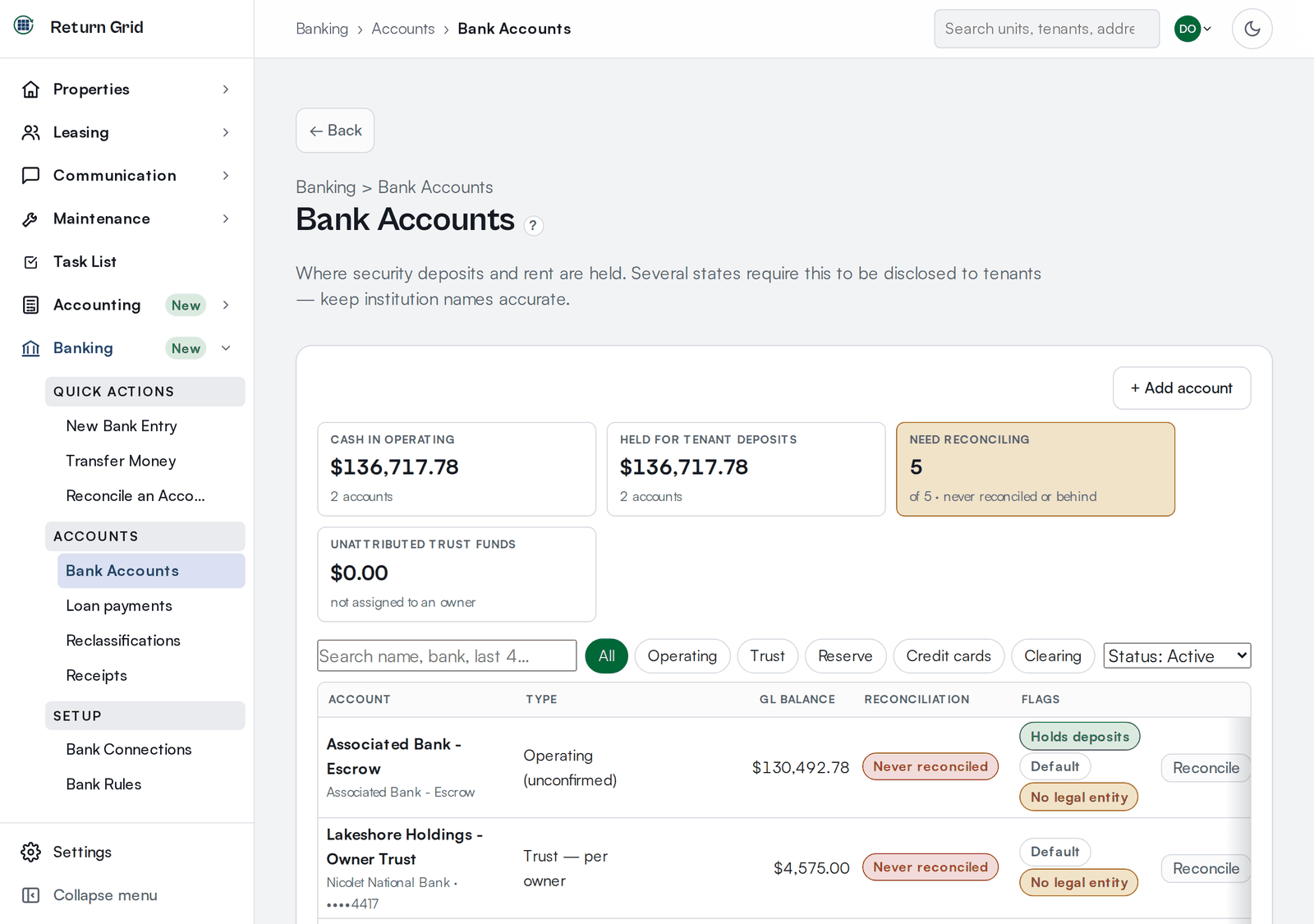Click the Banking building icon
Image resolution: width=1314 pixels, height=924 pixels.
(31, 348)
